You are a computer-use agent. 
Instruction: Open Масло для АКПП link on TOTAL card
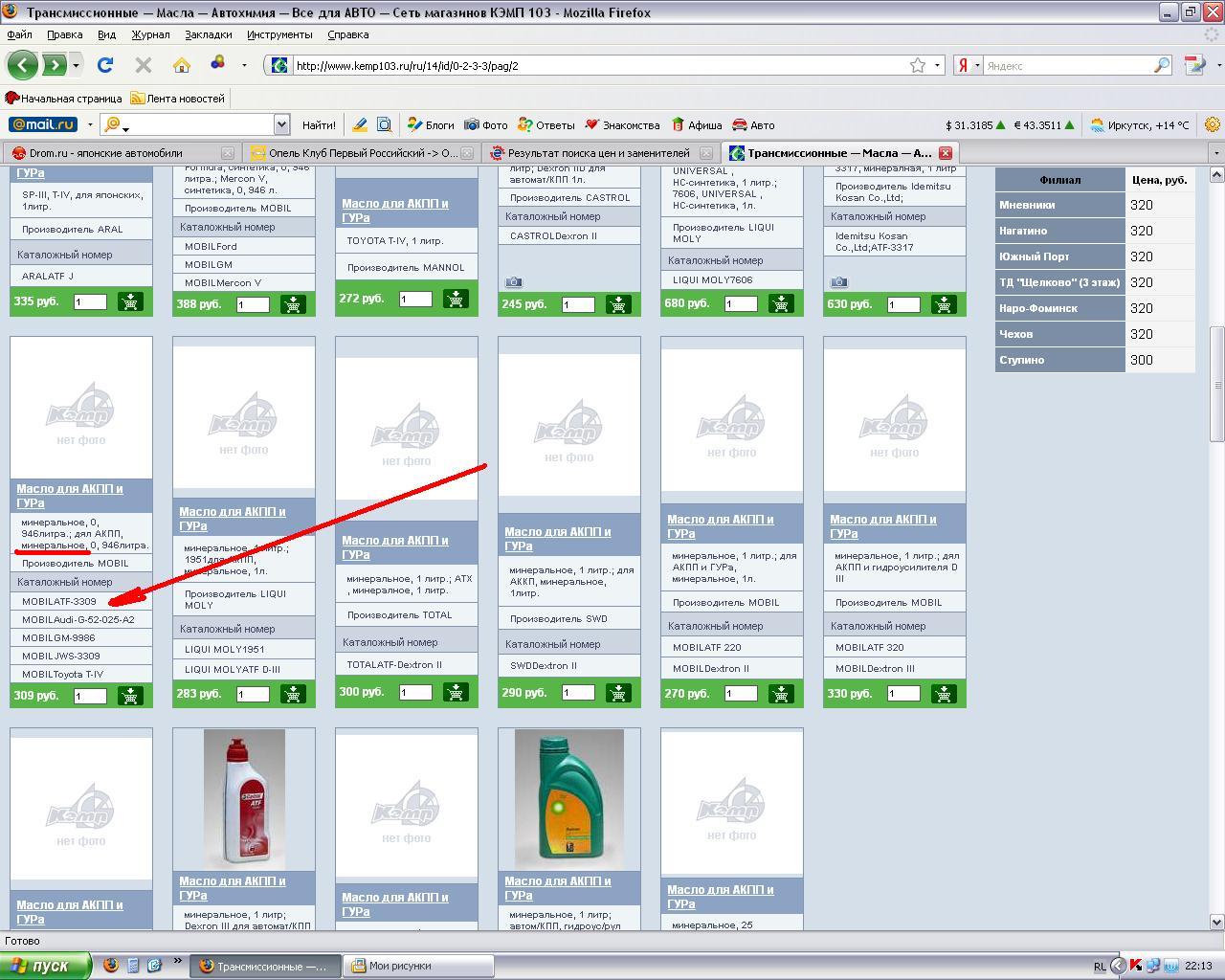(x=395, y=547)
